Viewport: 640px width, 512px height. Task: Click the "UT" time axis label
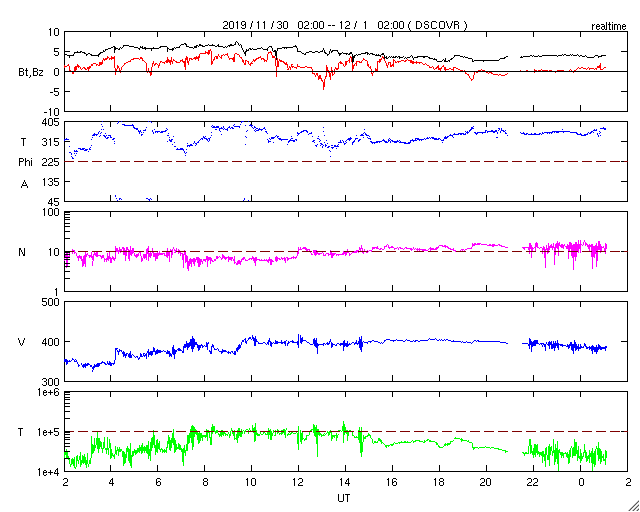[x=344, y=498]
